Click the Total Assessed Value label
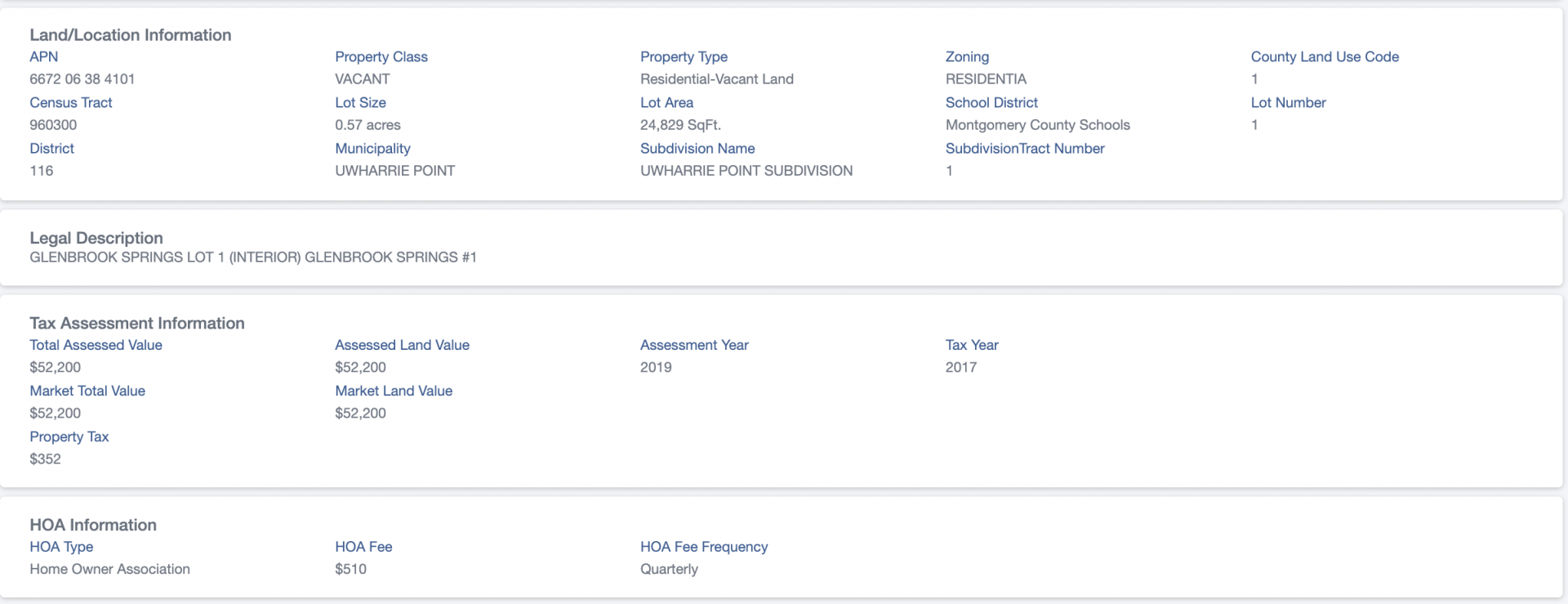Viewport: 1568px width, 604px height. click(x=96, y=345)
